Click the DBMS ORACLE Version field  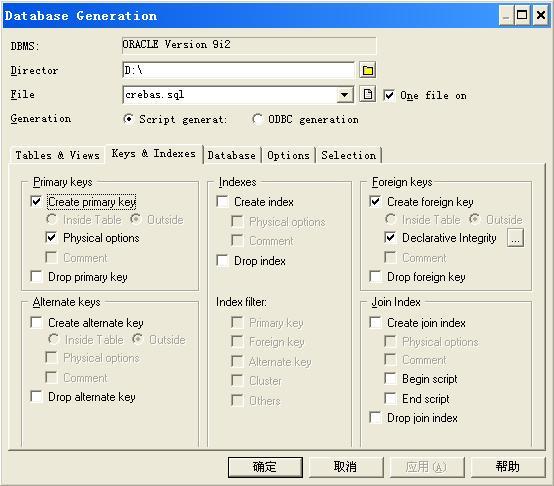[249, 45]
